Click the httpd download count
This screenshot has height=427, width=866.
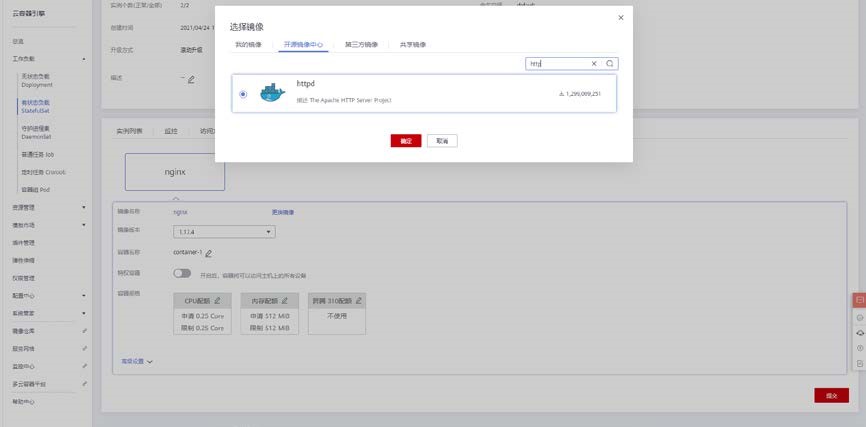click(580, 94)
